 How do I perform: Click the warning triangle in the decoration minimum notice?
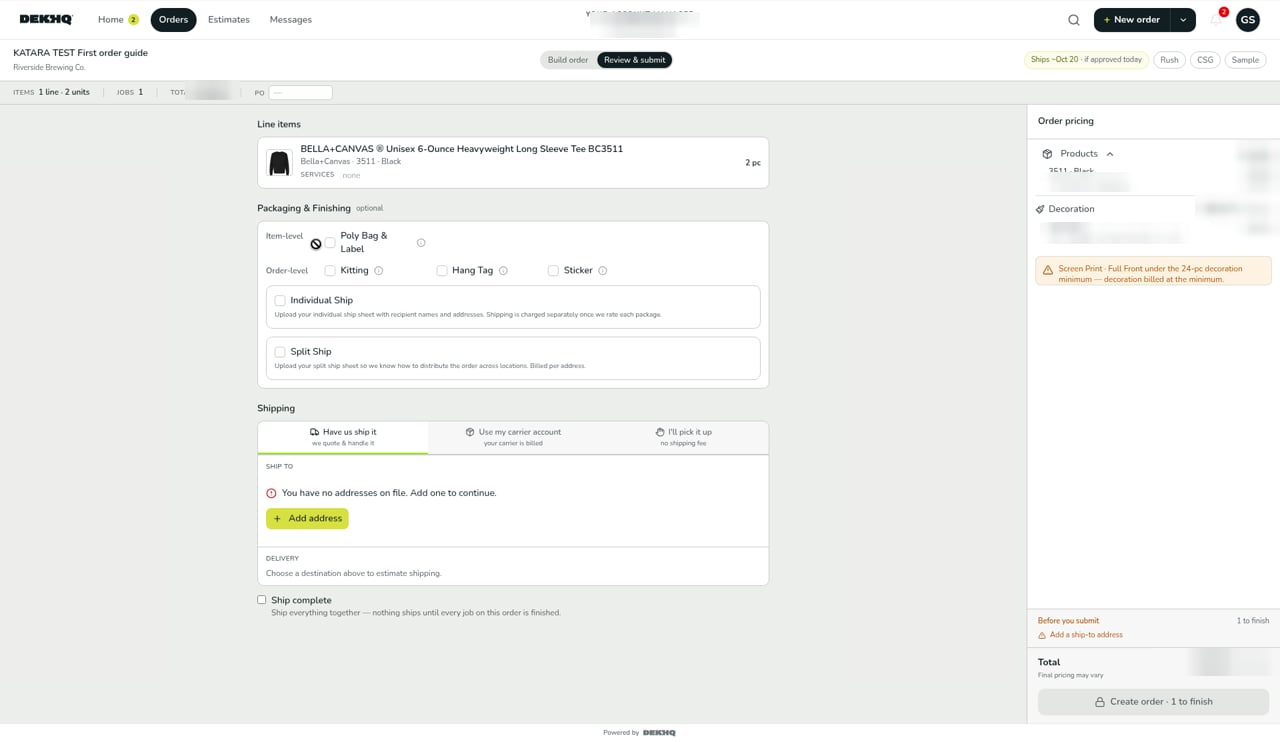(1048, 270)
